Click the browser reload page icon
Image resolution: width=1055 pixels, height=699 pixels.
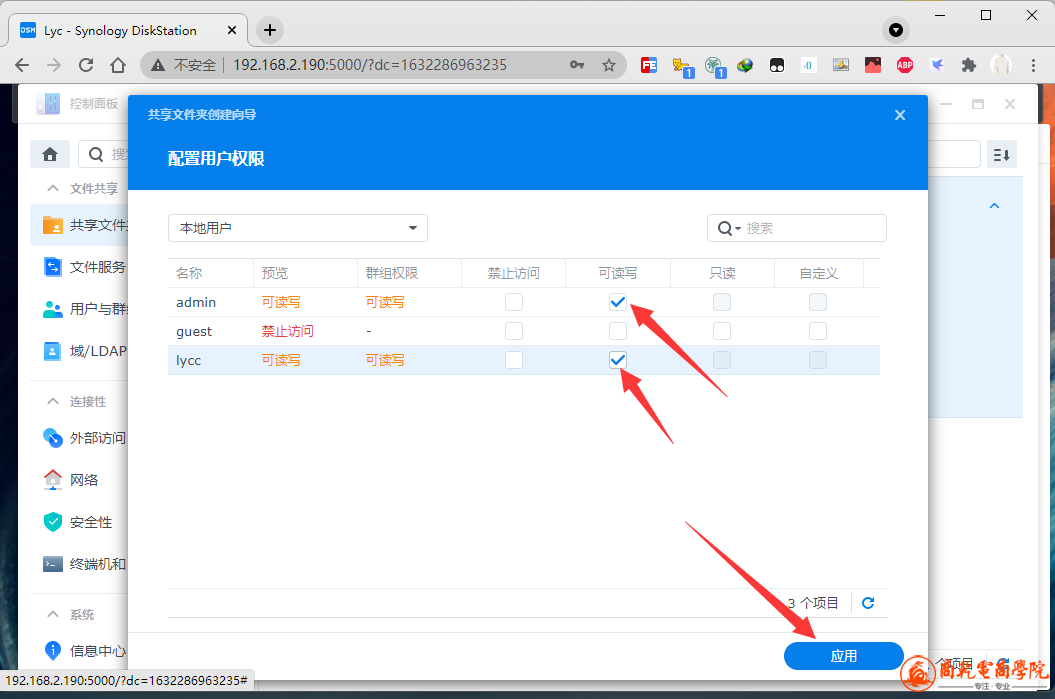86,65
